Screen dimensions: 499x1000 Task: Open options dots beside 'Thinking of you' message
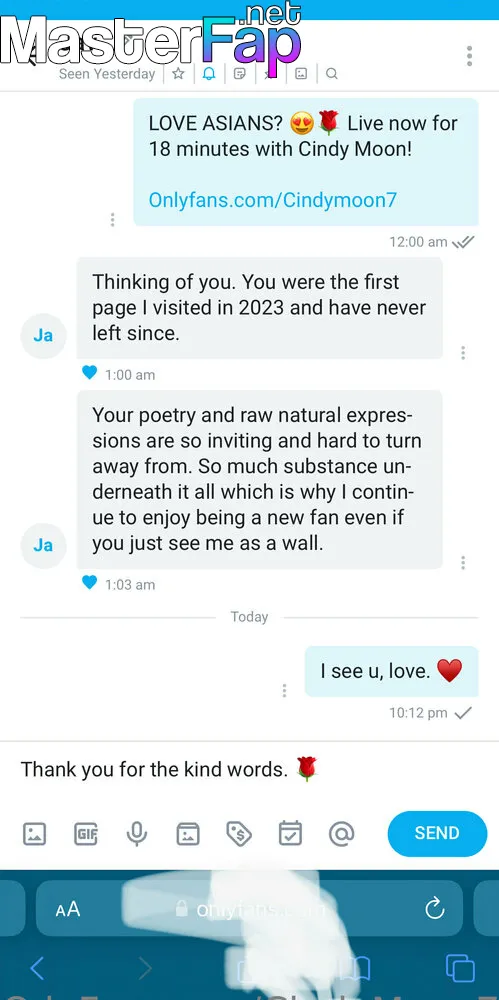point(463,353)
